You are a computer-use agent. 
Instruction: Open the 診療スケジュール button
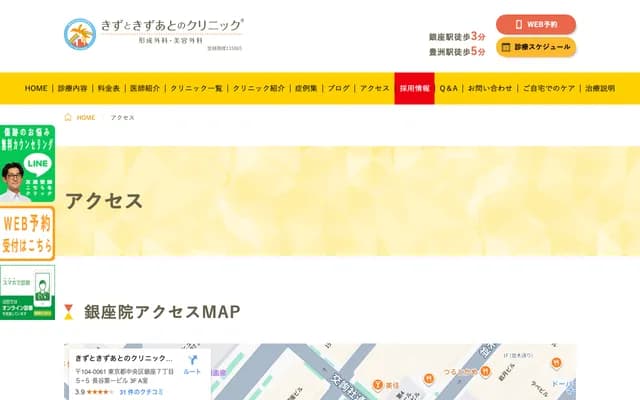coord(536,47)
